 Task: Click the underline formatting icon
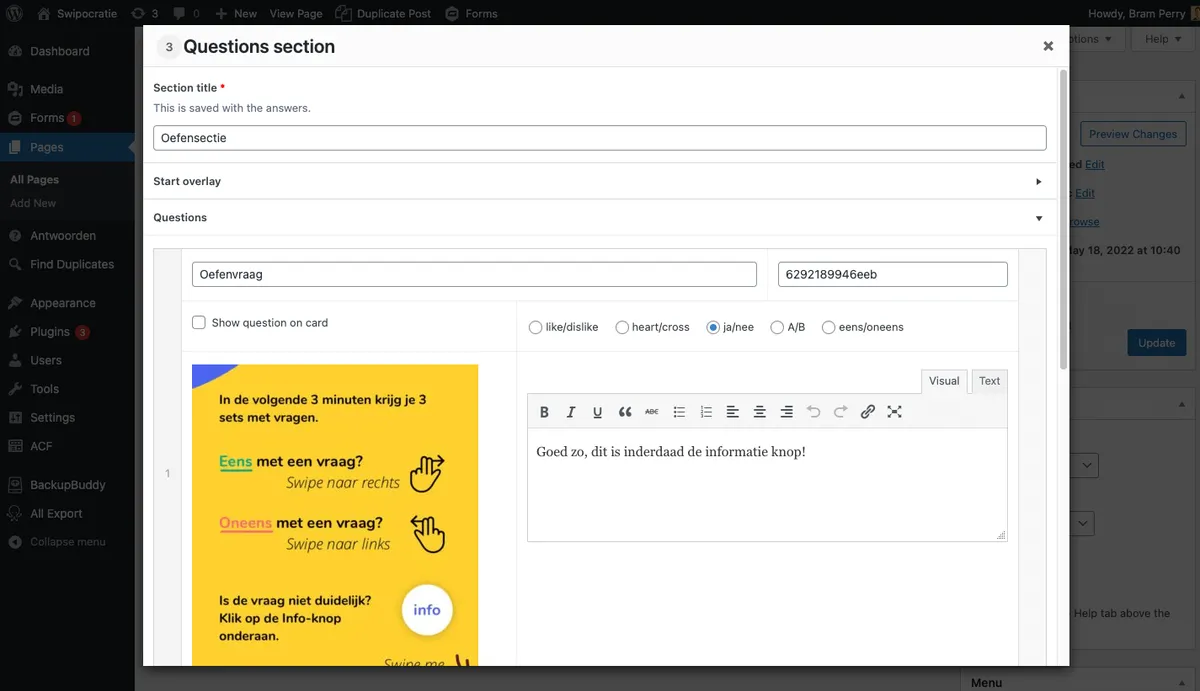click(x=597, y=412)
